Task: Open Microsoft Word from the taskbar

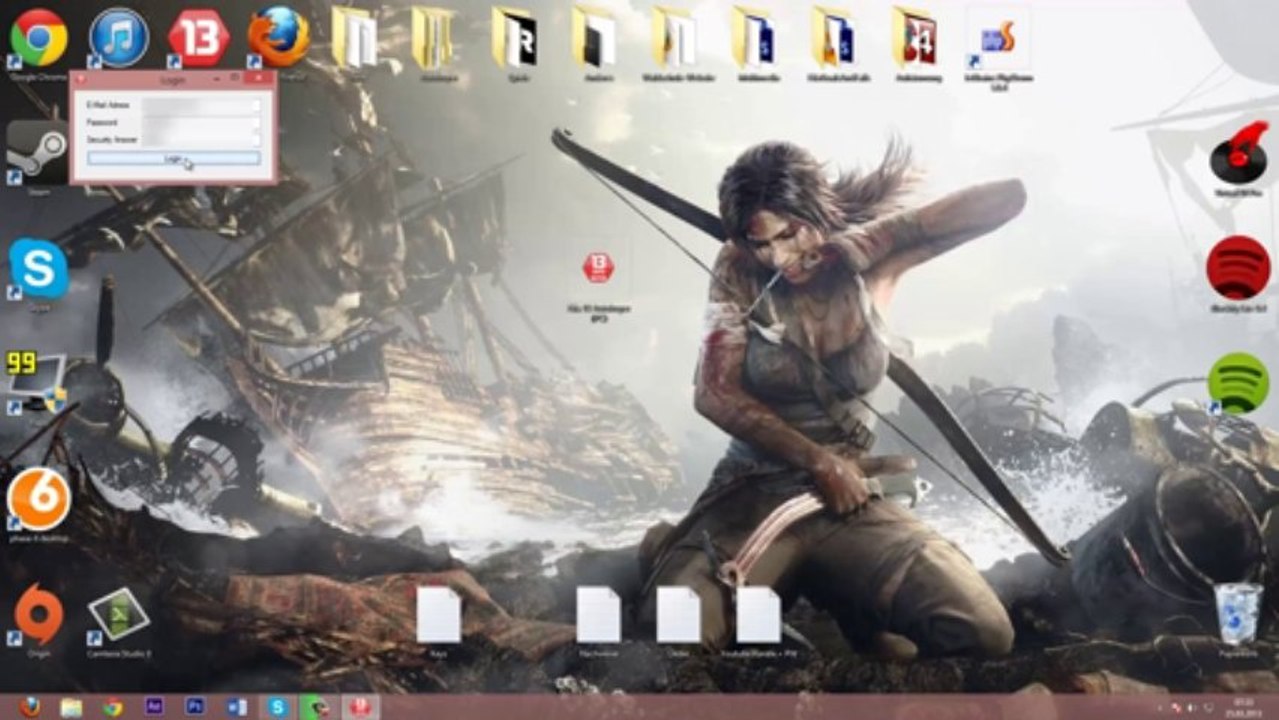Action: tap(236, 707)
